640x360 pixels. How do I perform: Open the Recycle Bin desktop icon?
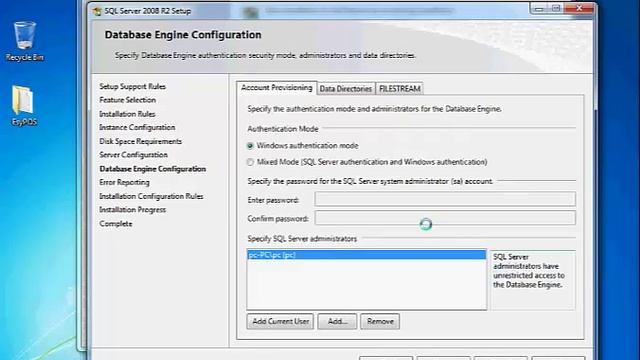[24, 41]
